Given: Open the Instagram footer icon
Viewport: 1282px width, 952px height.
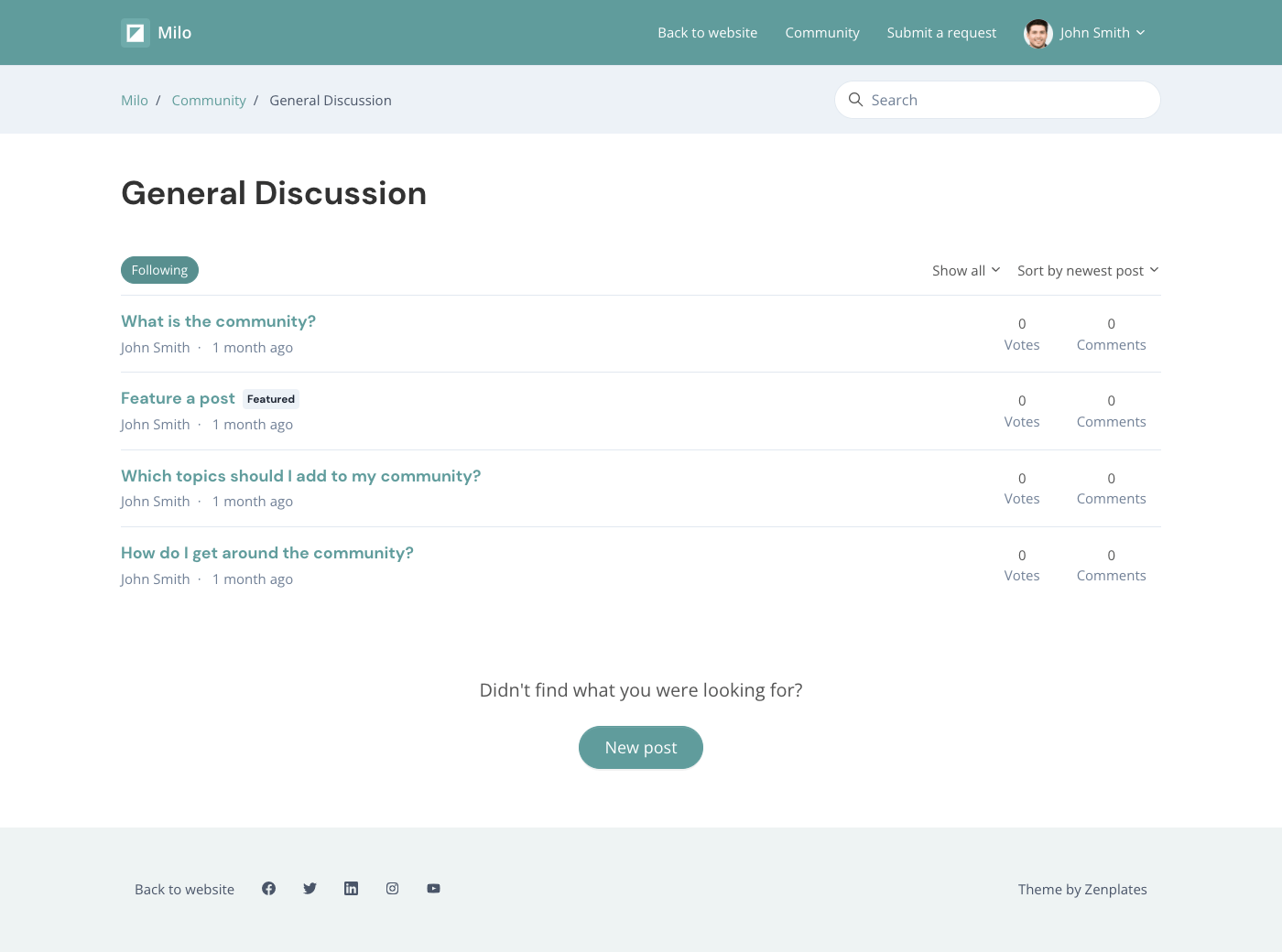Looking at the screenshot, I should pos(392,889).
